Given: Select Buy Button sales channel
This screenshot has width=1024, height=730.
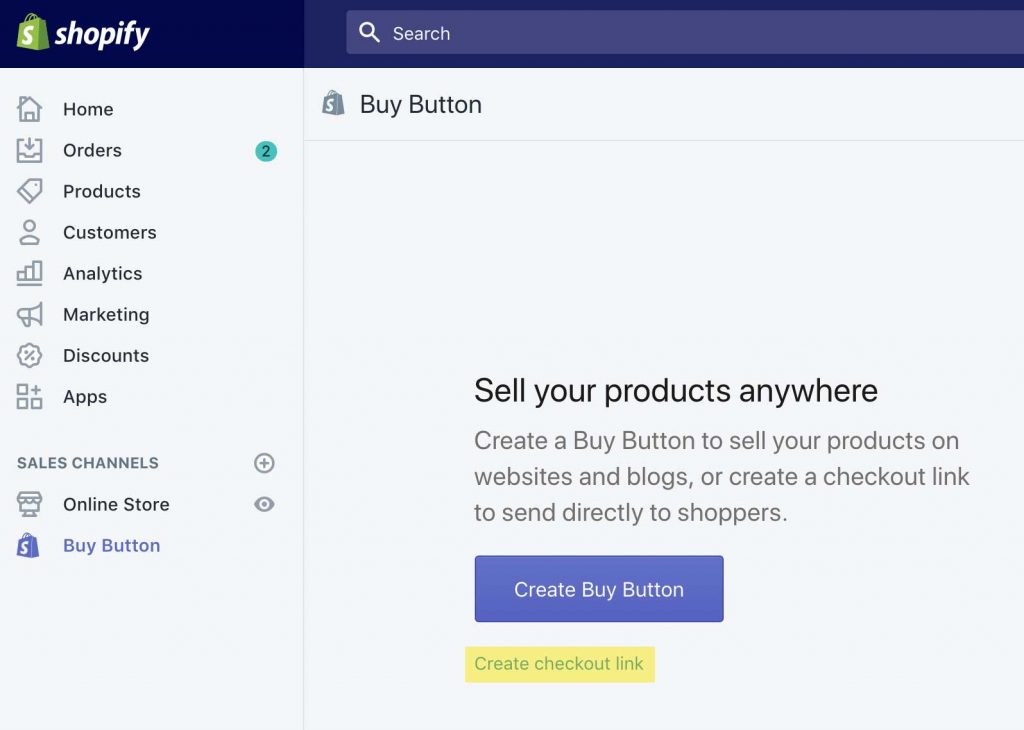Looking at the screenshot, I should [x=112, y=545].
